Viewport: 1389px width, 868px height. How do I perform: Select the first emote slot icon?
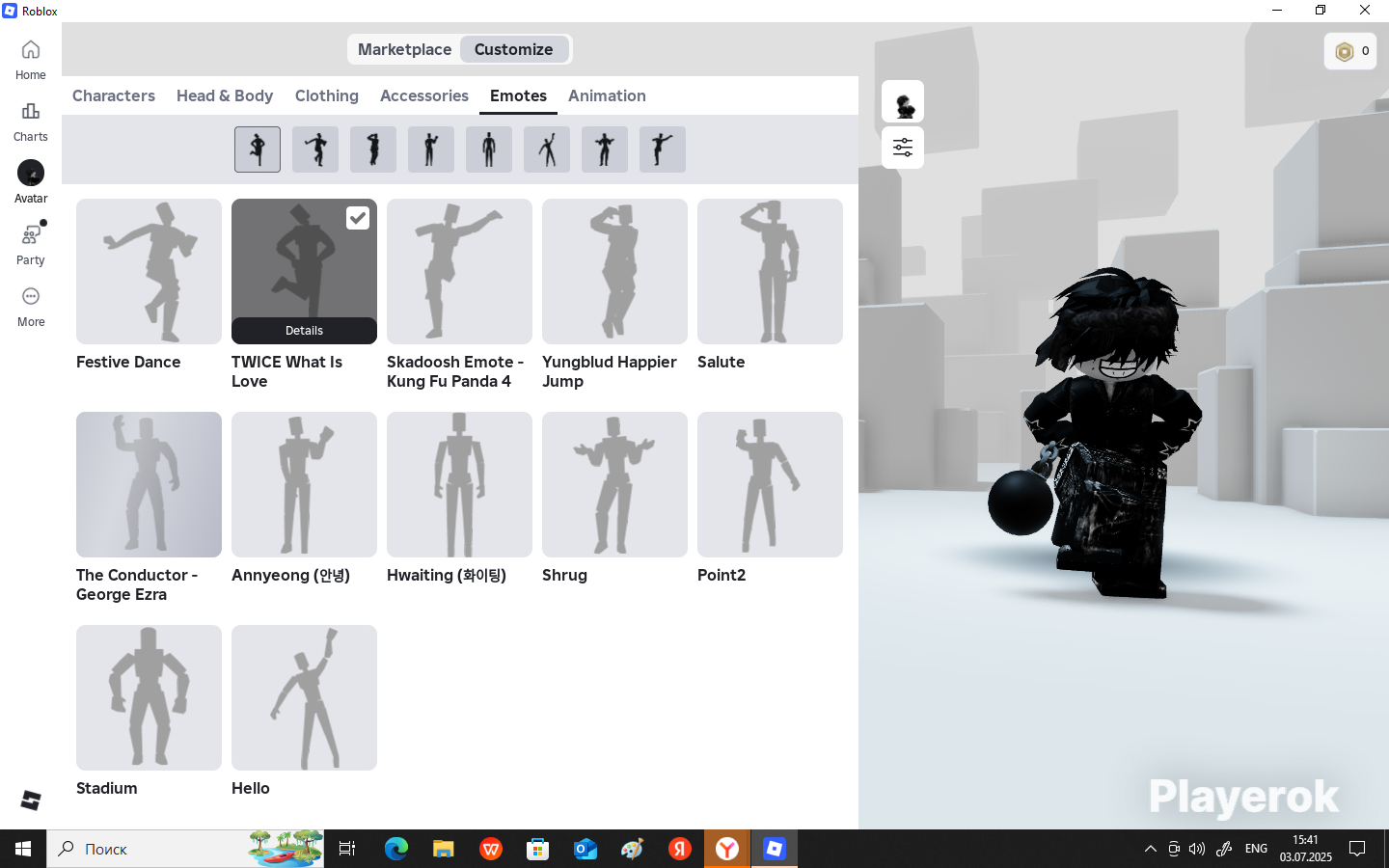pos(258,149)
